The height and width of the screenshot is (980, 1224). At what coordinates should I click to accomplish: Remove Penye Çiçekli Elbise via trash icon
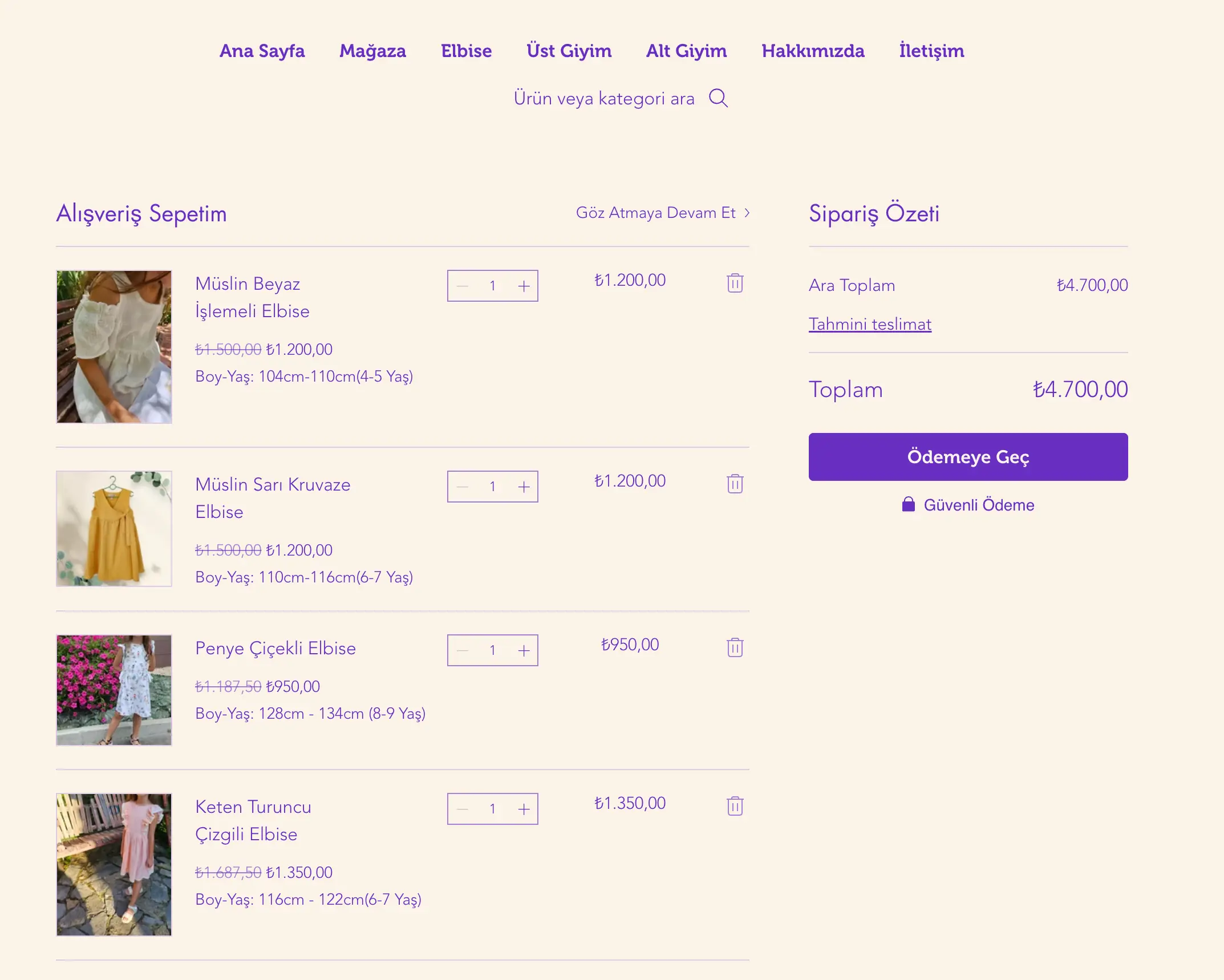pyautogui.click(x=735, y=647)
